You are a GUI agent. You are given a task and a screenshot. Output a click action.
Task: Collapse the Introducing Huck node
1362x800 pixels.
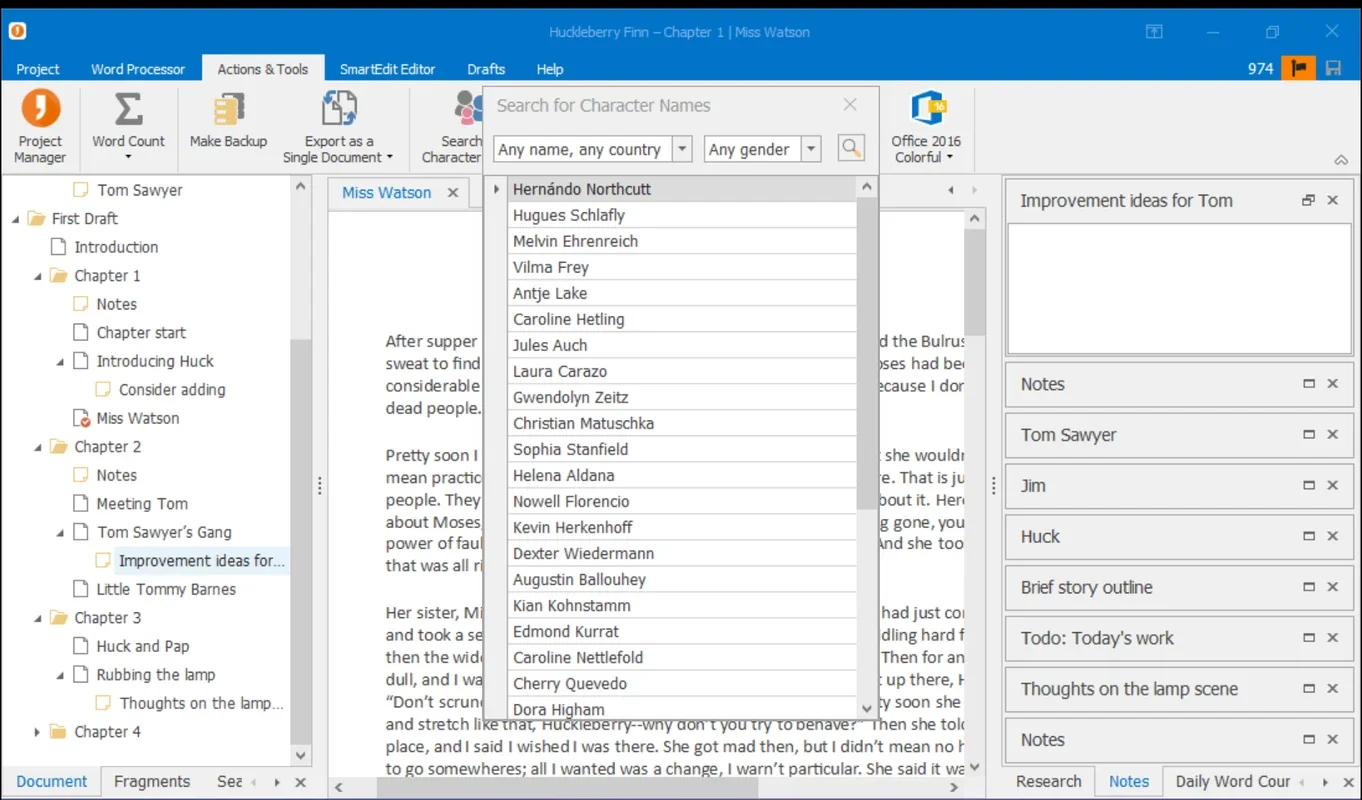pyautogui.click(x=60, y=362)
